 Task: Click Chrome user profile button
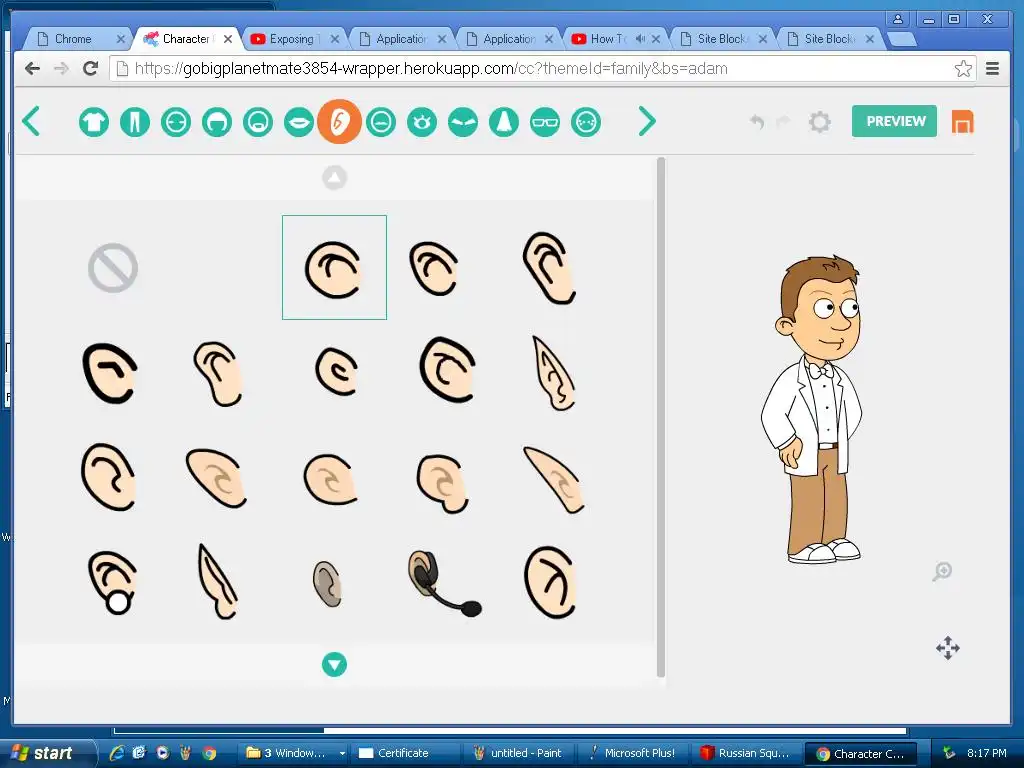[x=898, y=19]
